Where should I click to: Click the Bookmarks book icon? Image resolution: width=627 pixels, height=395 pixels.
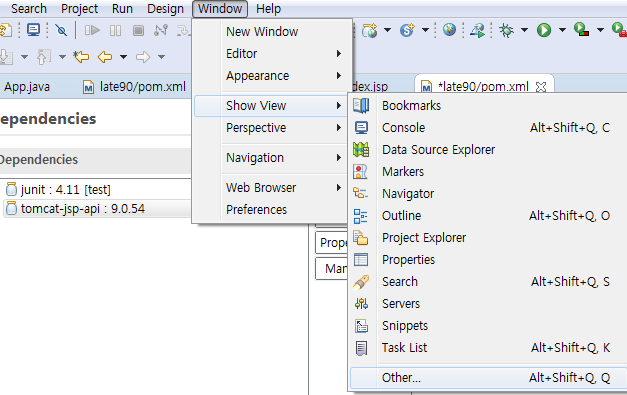pos(361,106)
